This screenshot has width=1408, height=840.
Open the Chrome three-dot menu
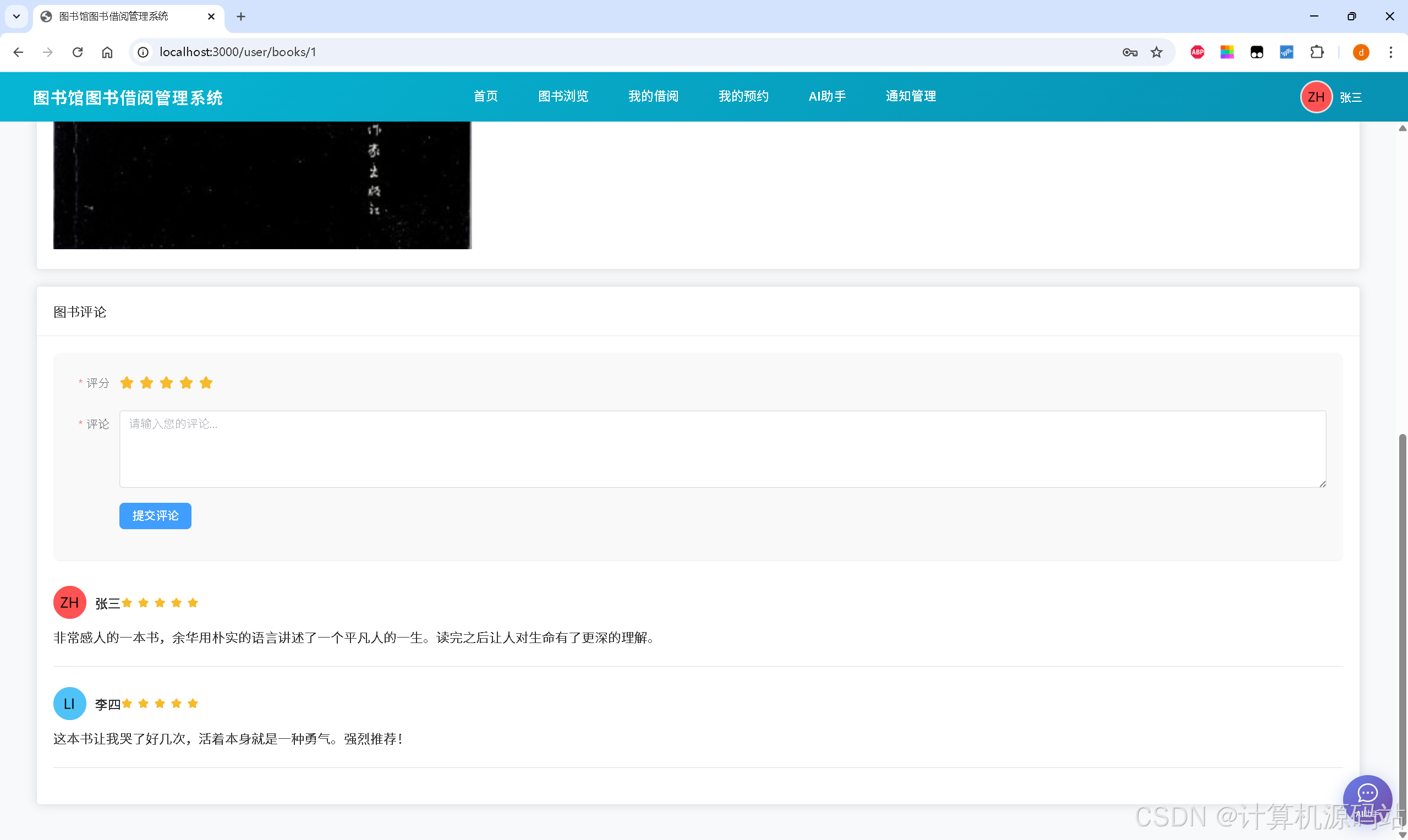[x=1390, y=52]
